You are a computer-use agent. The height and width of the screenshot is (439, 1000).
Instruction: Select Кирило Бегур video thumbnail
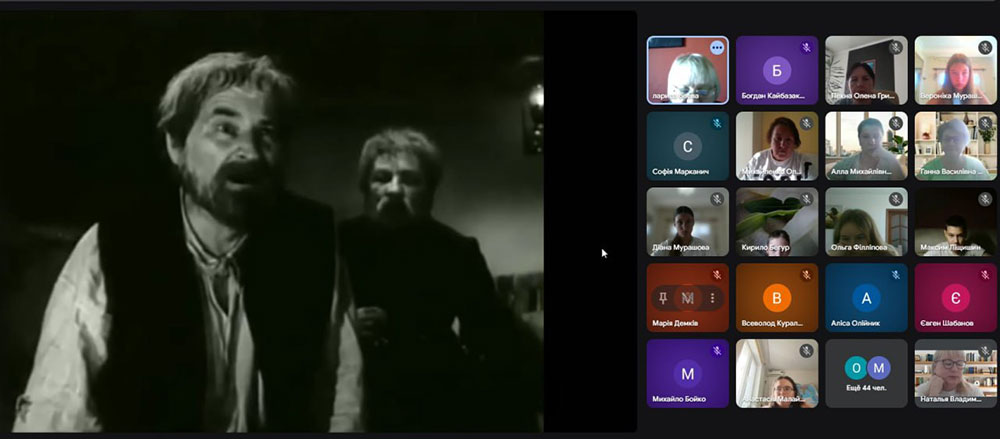777,222
